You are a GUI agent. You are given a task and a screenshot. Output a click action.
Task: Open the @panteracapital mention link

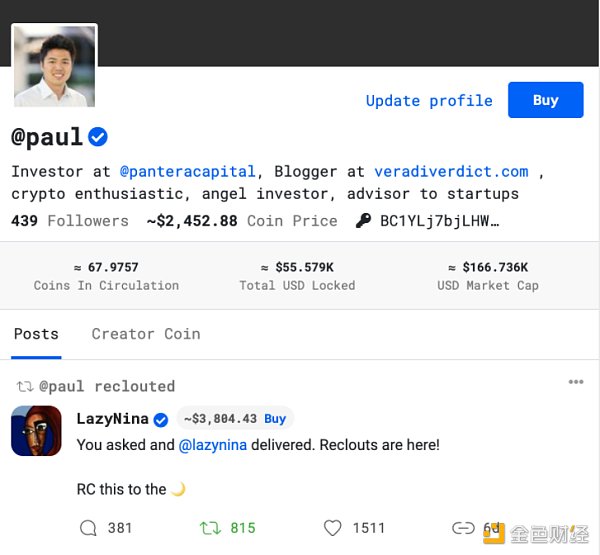coord(188,171)
